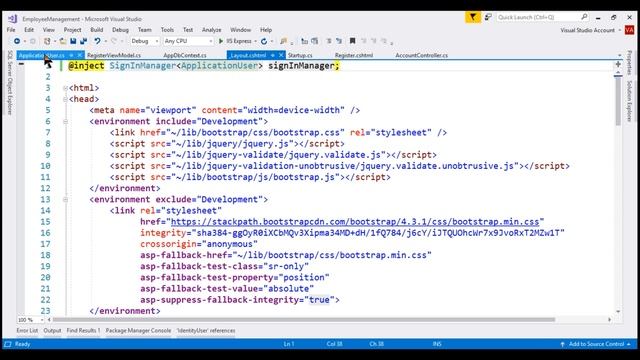This screenshot has width=640, height=360.
Task: Open the feedback icon beside Quick Launch
Action: pos(488,17)
